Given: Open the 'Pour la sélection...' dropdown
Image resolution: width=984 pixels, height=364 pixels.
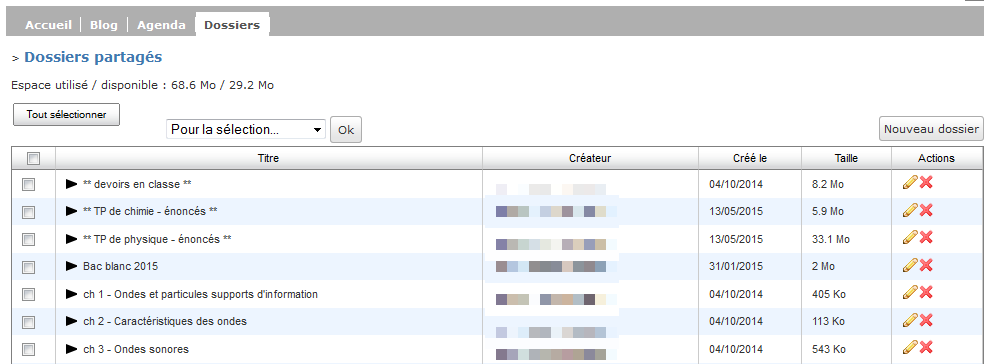Looking at the screenshot, I should click(x=246, y=129).
